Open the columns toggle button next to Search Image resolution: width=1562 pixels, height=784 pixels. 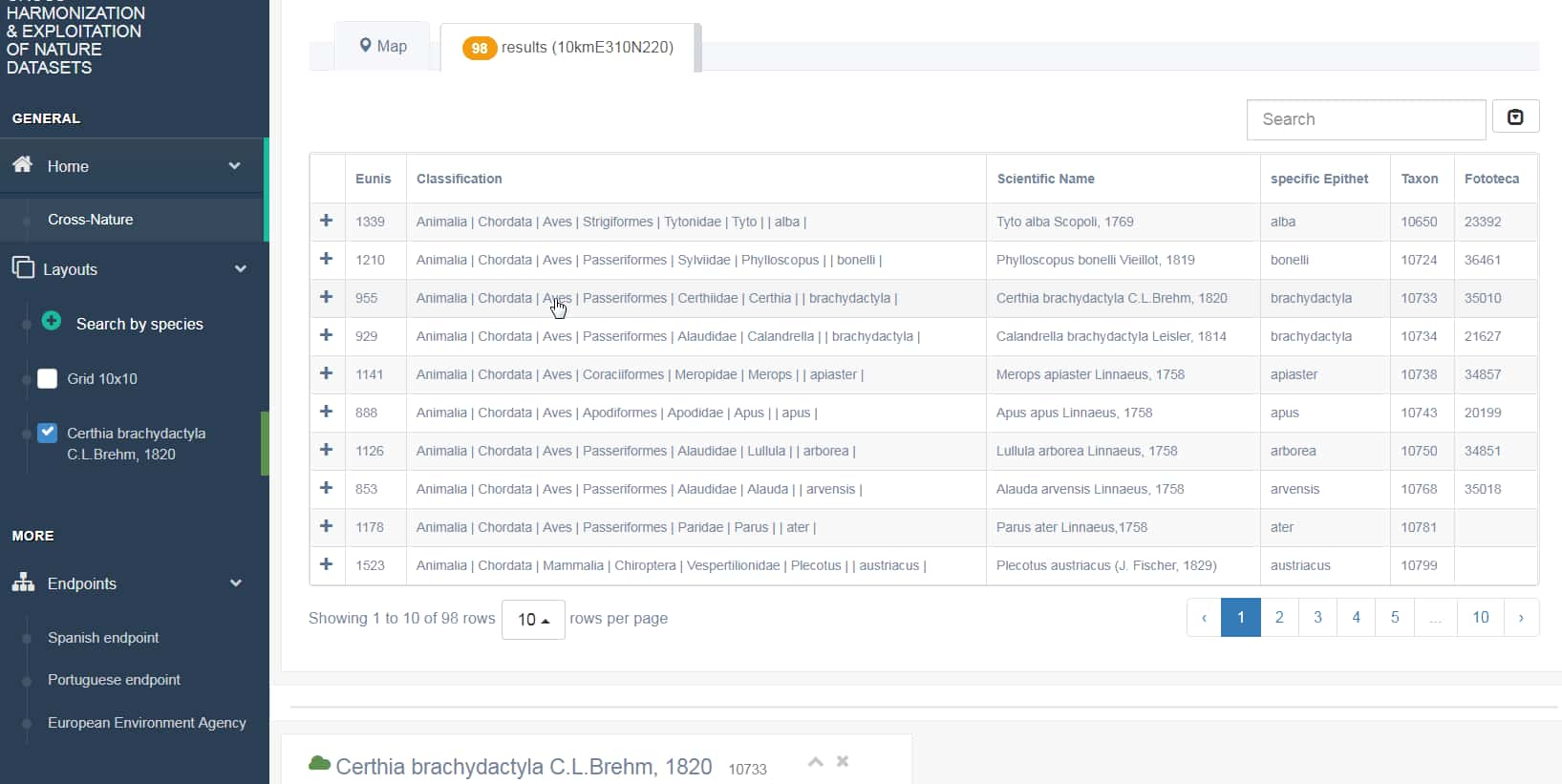(1515, 117)
